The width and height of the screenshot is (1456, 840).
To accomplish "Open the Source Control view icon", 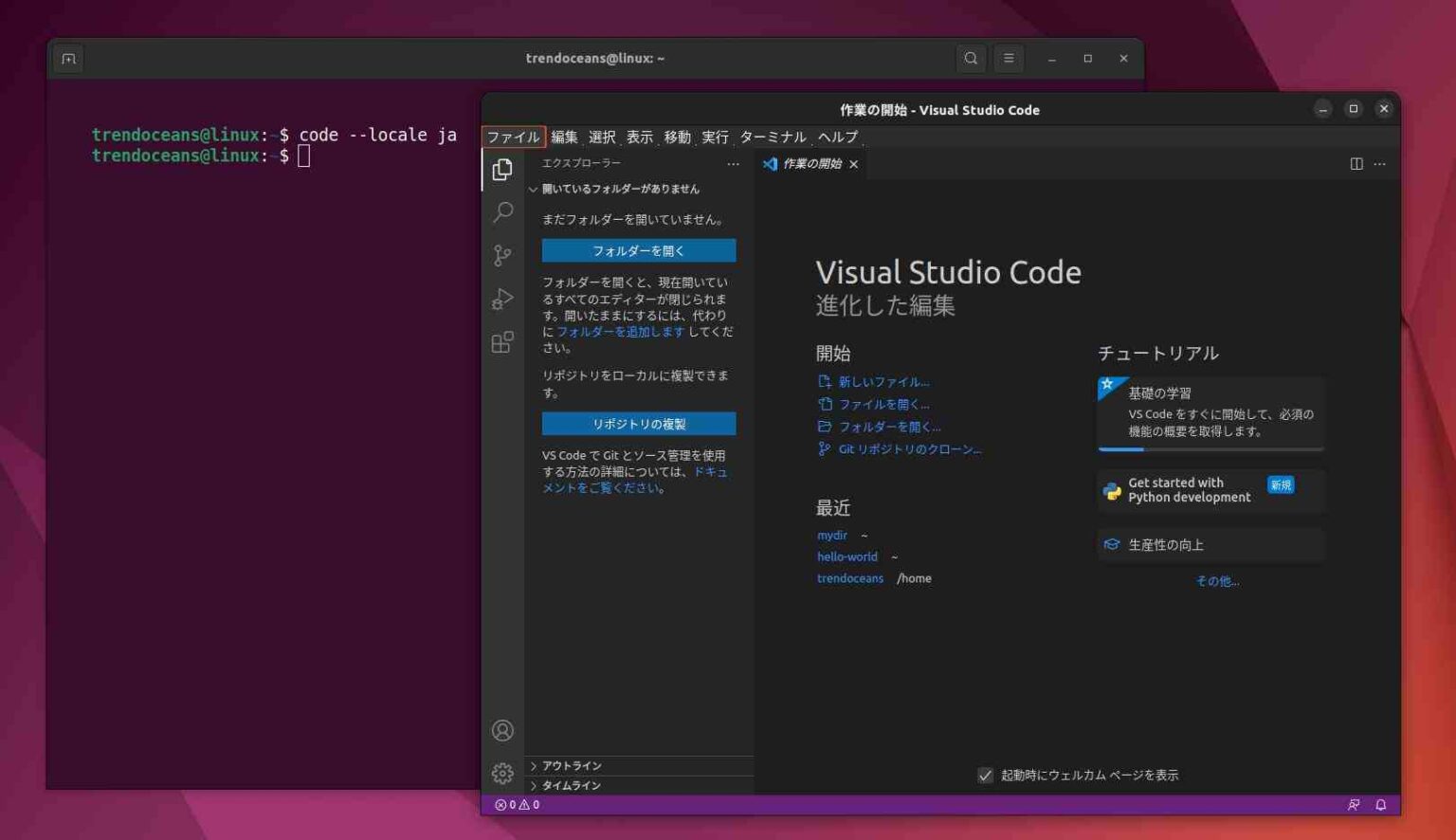I will point(502,256).
